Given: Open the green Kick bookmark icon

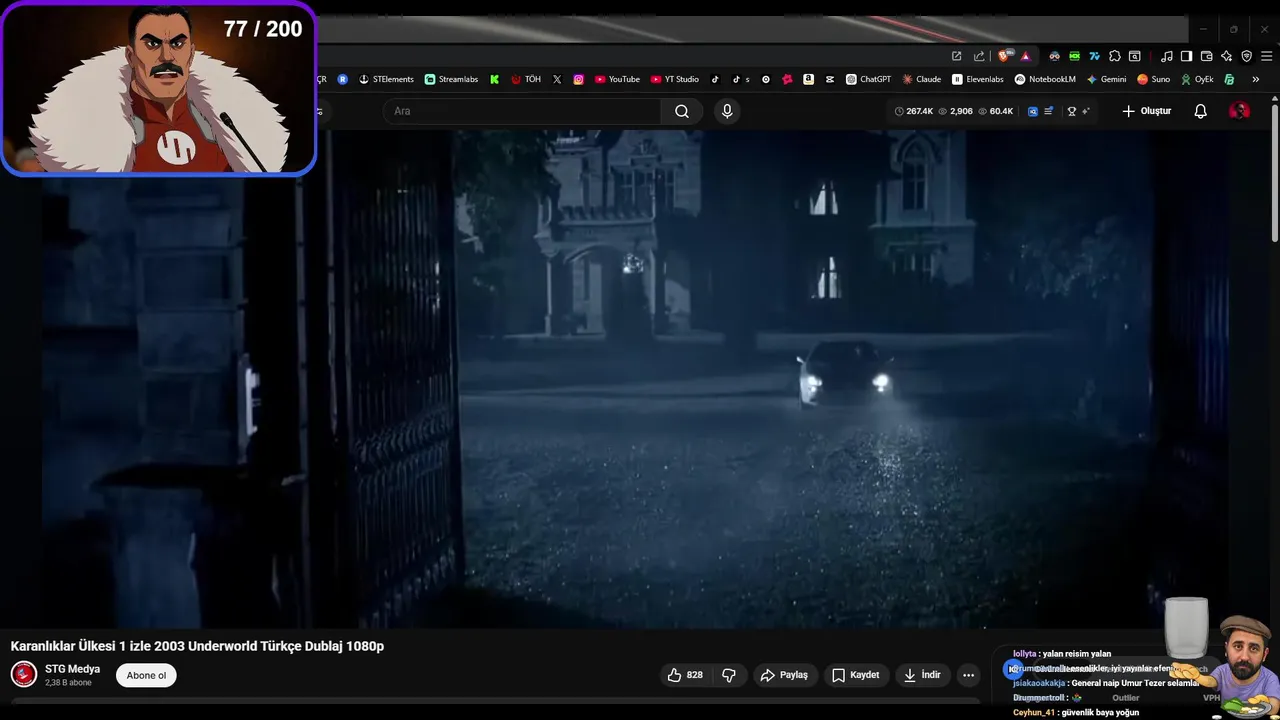Looking at the screenshot, I should point(494,79).
